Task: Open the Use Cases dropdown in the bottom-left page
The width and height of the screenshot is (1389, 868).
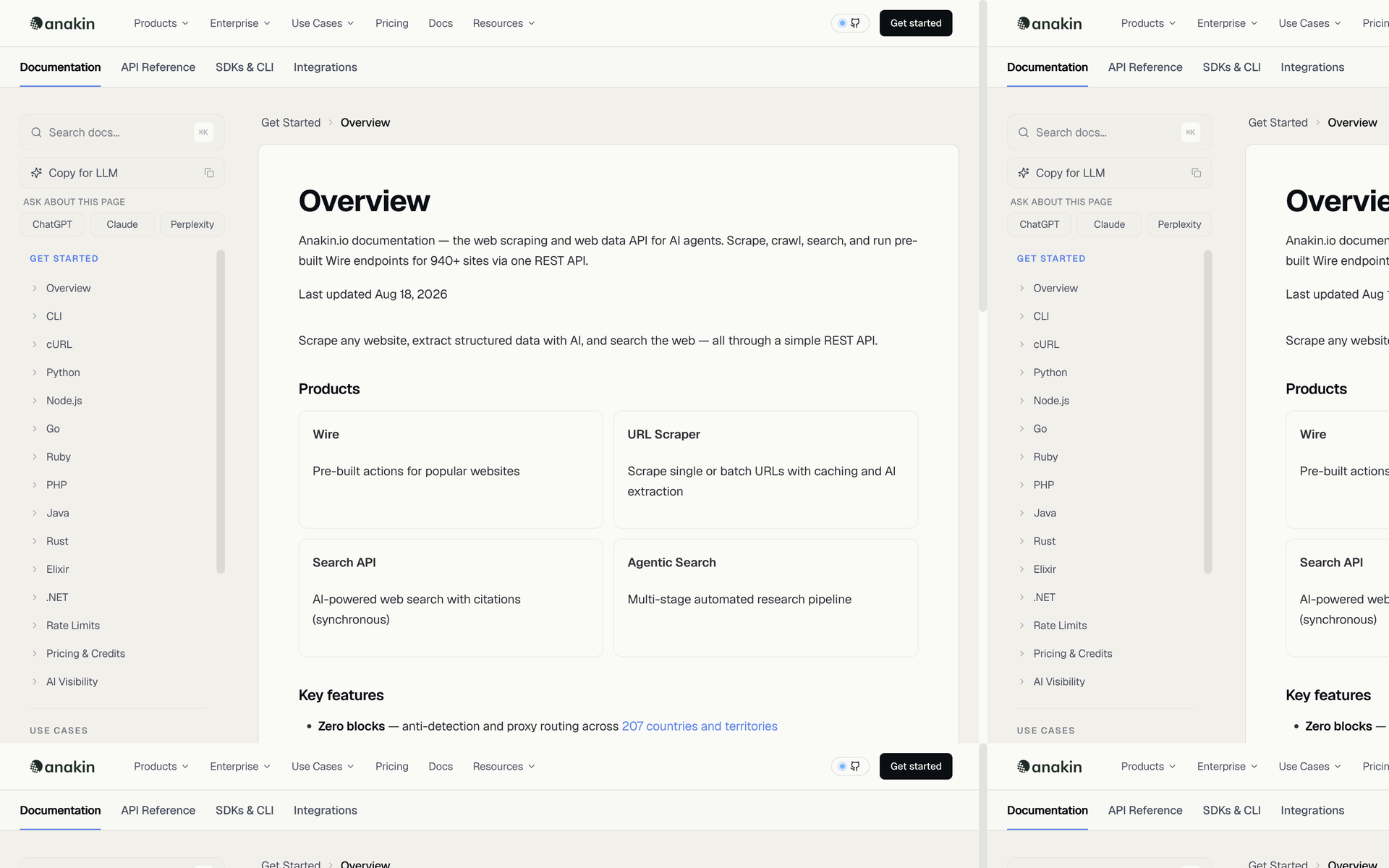Action: coord(323,766)
